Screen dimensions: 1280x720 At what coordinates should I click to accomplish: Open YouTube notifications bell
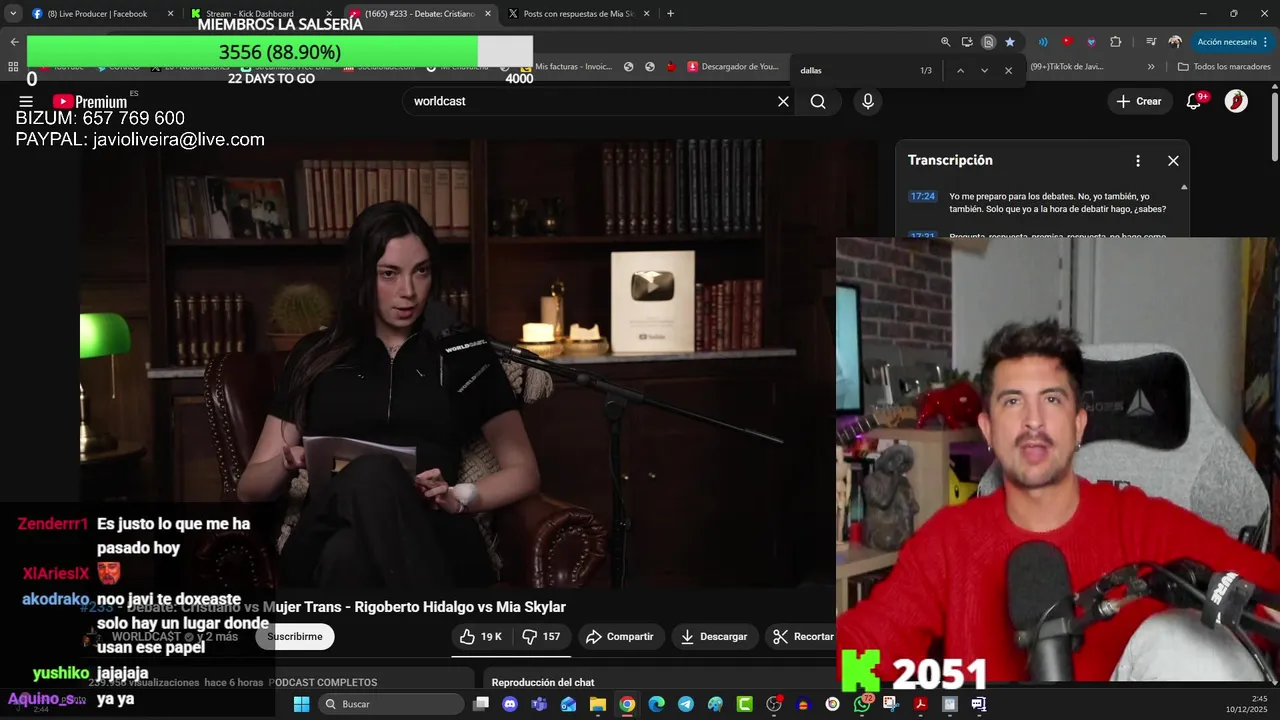[x=1193, y=101]
